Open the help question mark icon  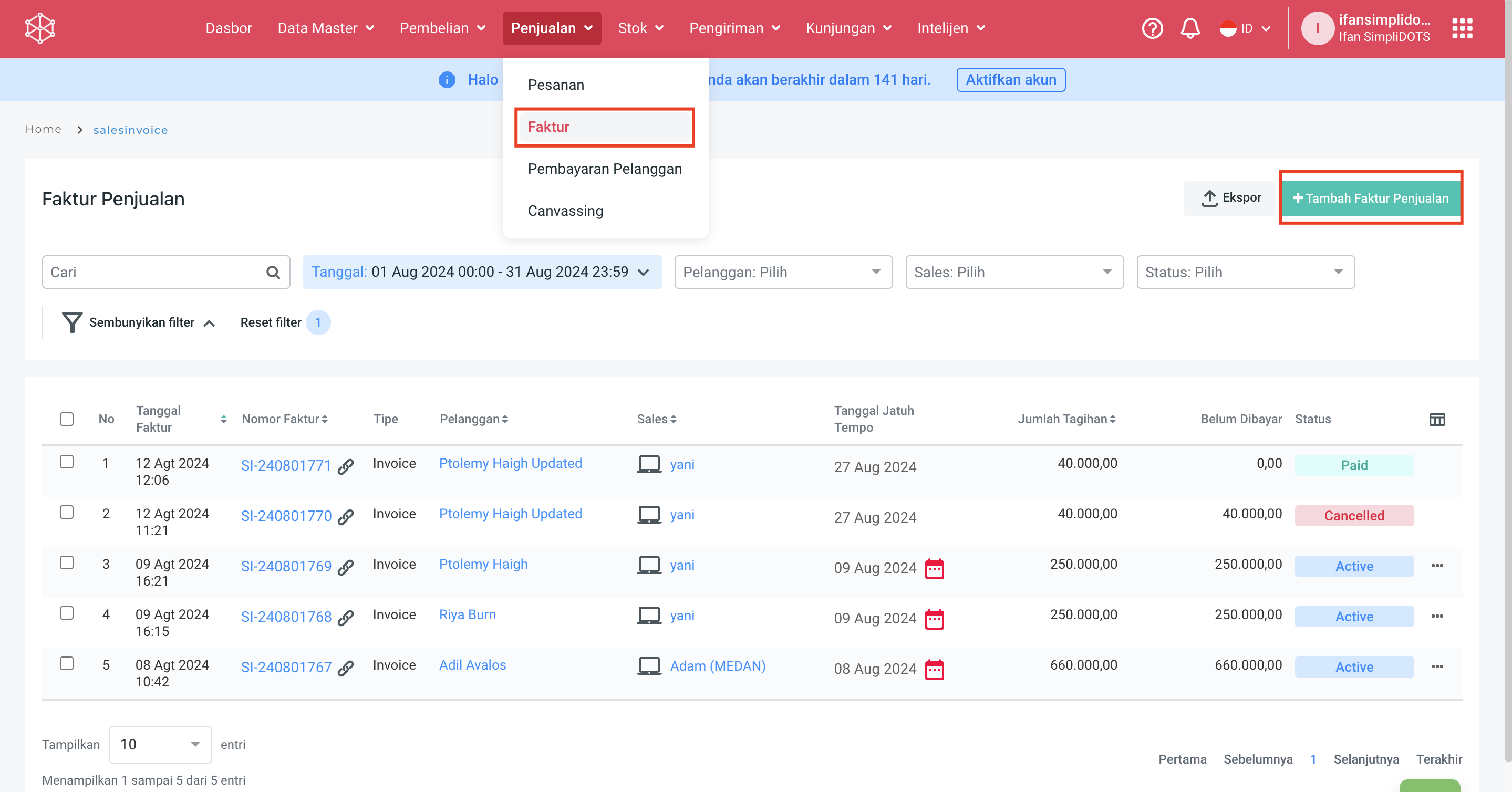pyautogui.click(x=1152, y=28)
